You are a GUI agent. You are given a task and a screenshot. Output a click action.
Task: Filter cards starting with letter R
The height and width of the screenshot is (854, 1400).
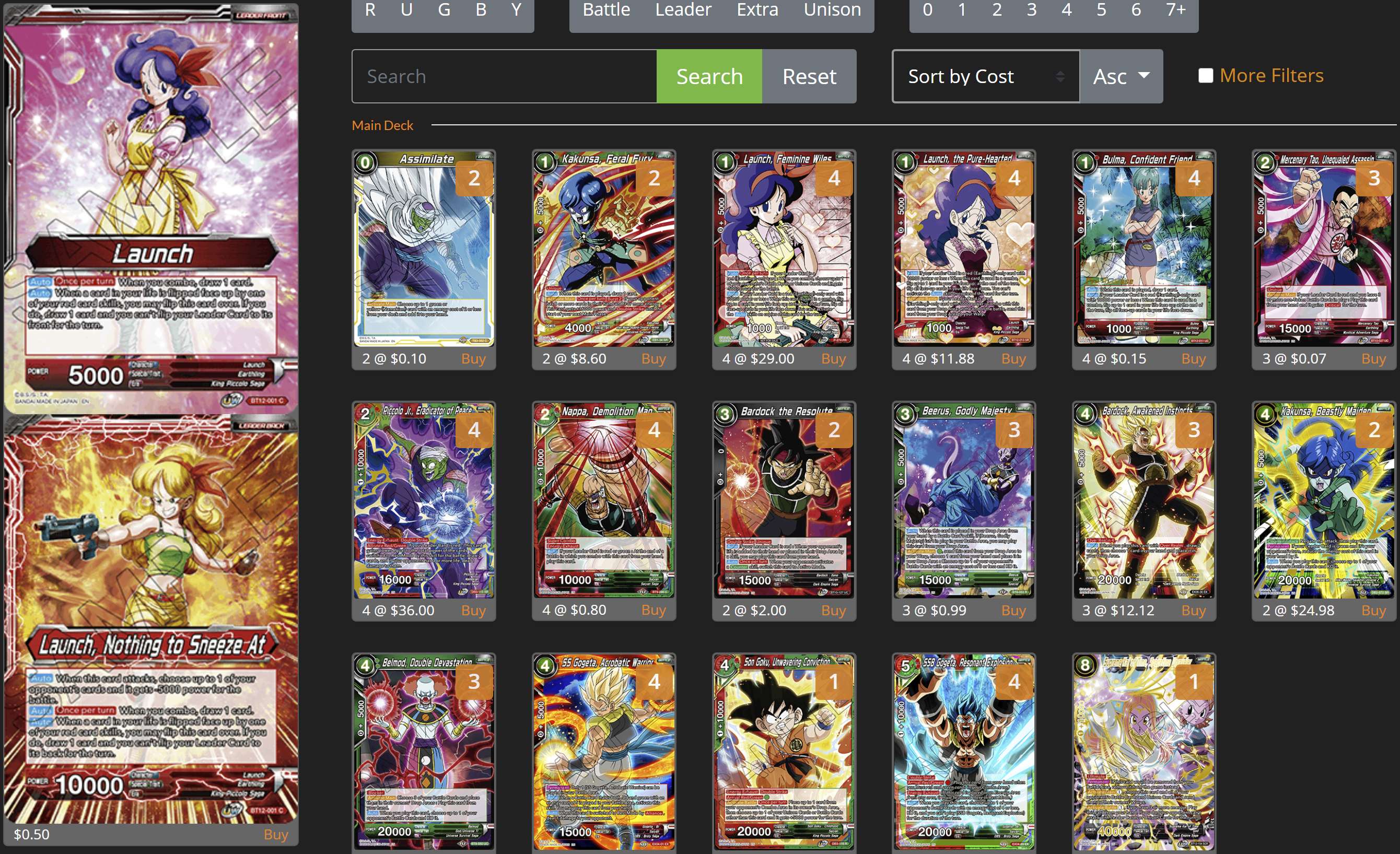tap(370, 9)
